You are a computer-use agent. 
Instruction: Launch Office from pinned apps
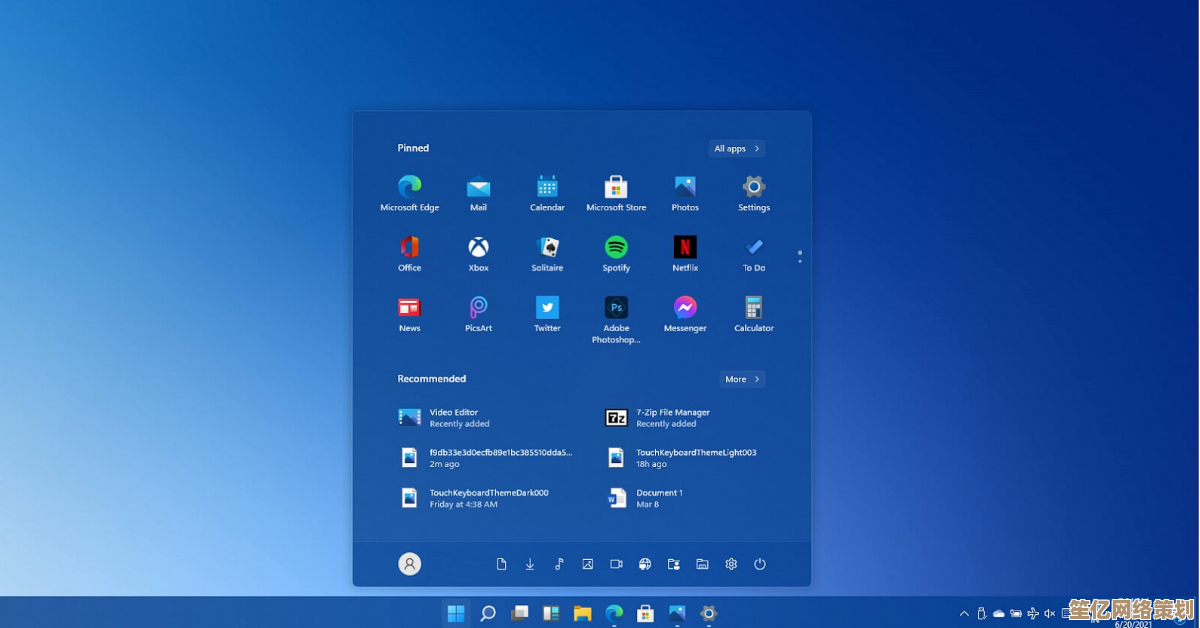coord(409,253)
